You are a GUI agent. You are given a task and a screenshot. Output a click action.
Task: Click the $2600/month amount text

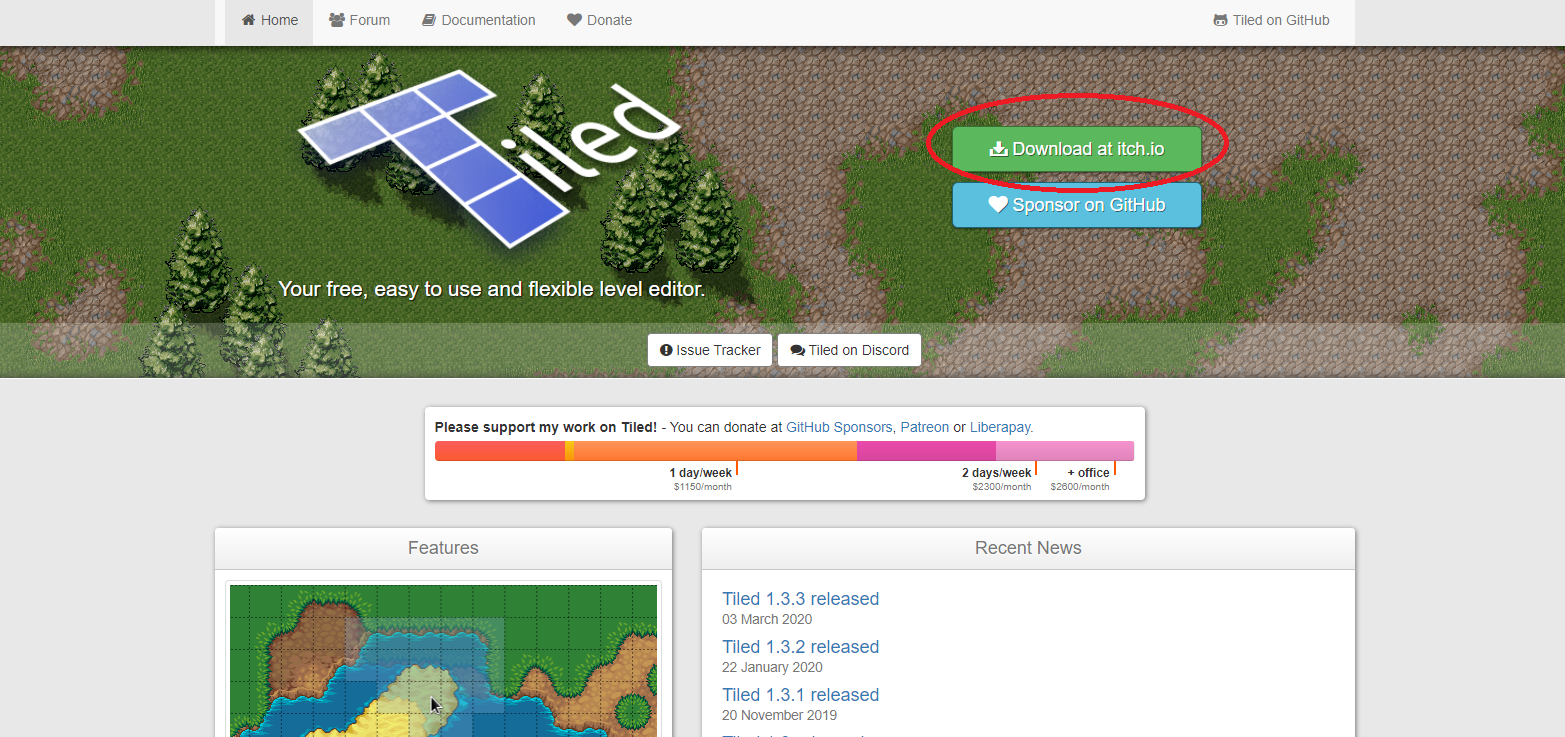[1080, 487]
